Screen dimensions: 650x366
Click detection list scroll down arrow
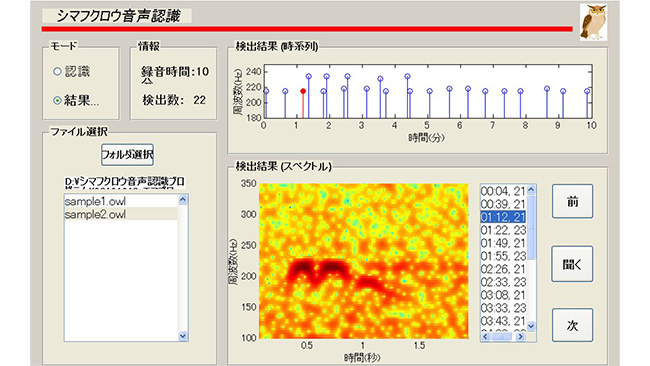[x=531, y=327]
